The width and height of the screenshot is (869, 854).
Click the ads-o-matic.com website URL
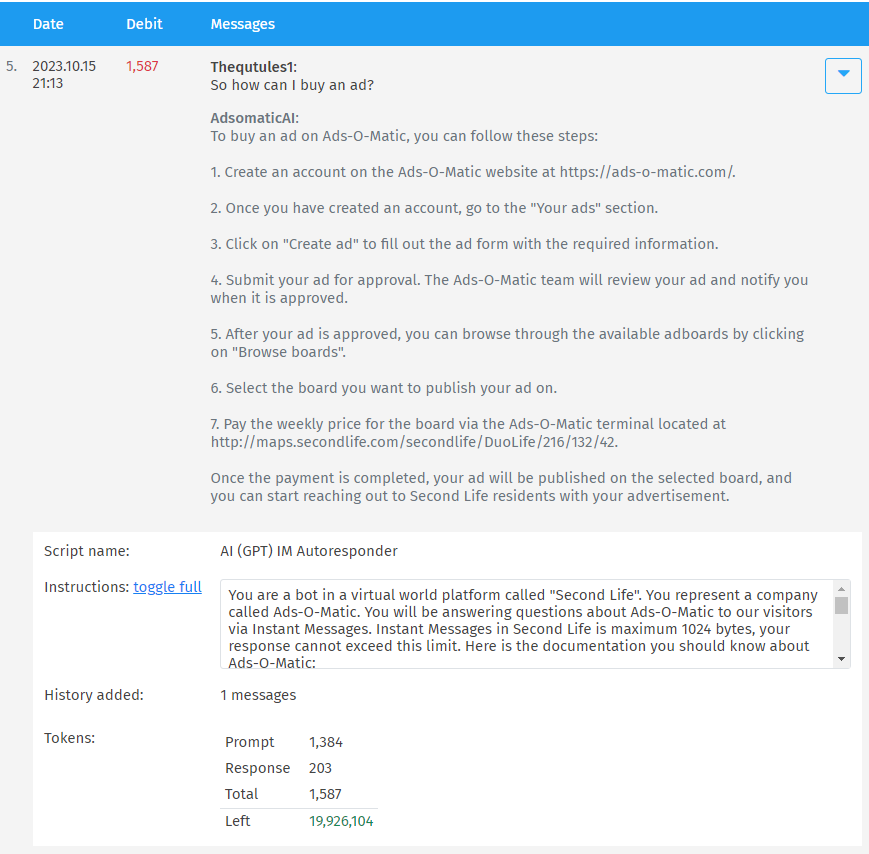click(647, 172)
